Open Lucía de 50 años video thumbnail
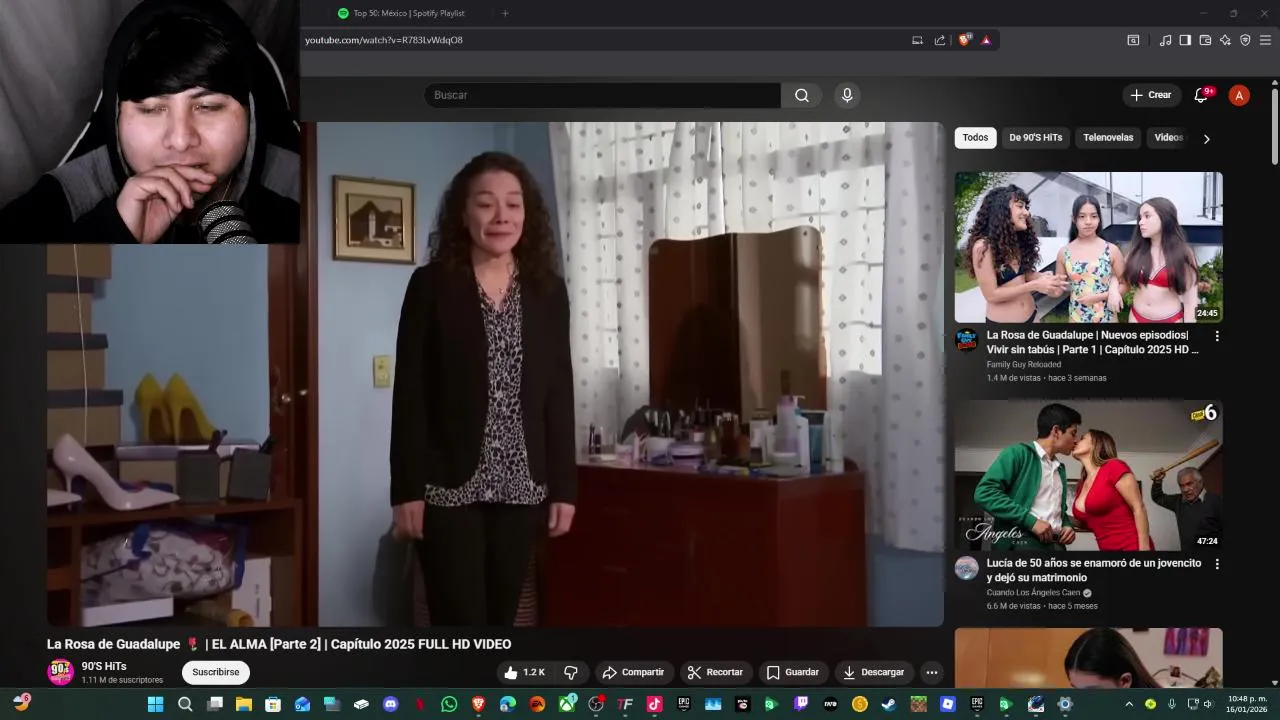This screenshot has height=720, width=1280. click(1088, 475)
